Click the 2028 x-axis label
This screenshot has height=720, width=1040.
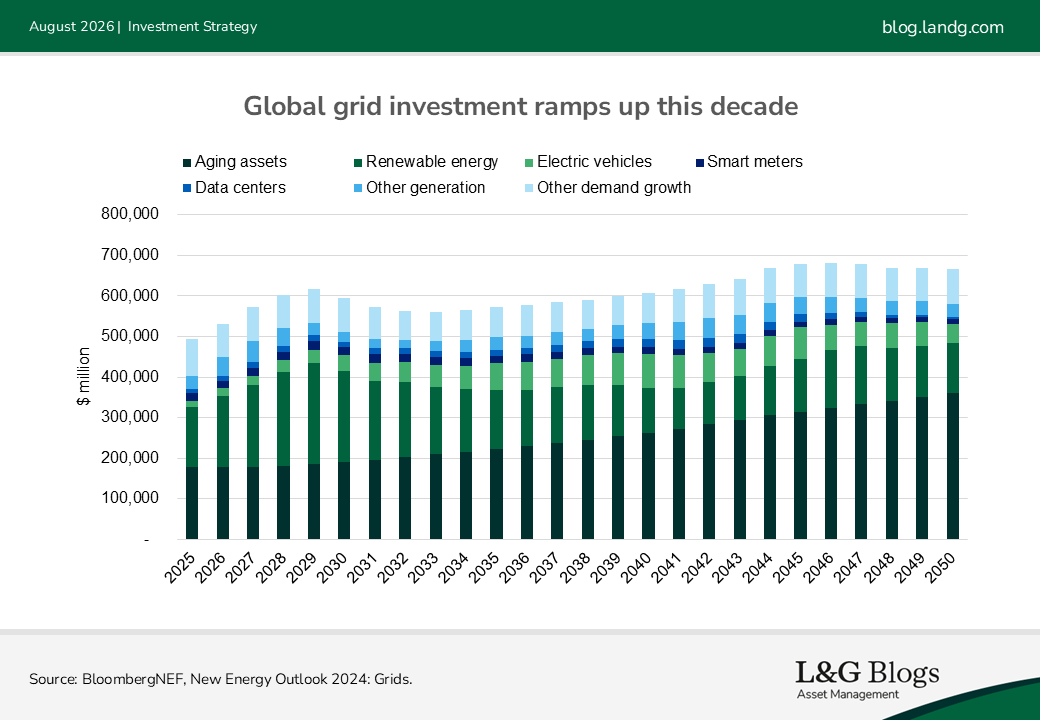271,568
